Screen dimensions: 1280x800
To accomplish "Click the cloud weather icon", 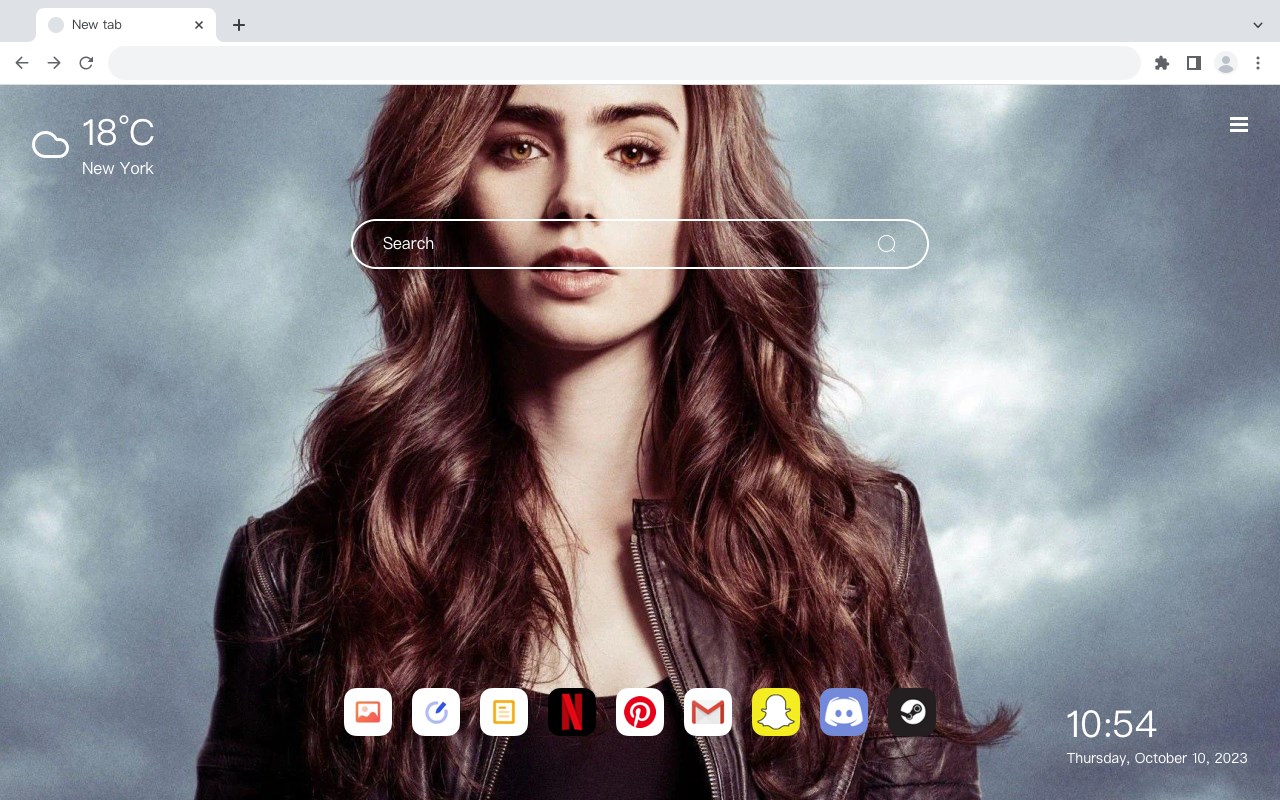I will [50, 146].
